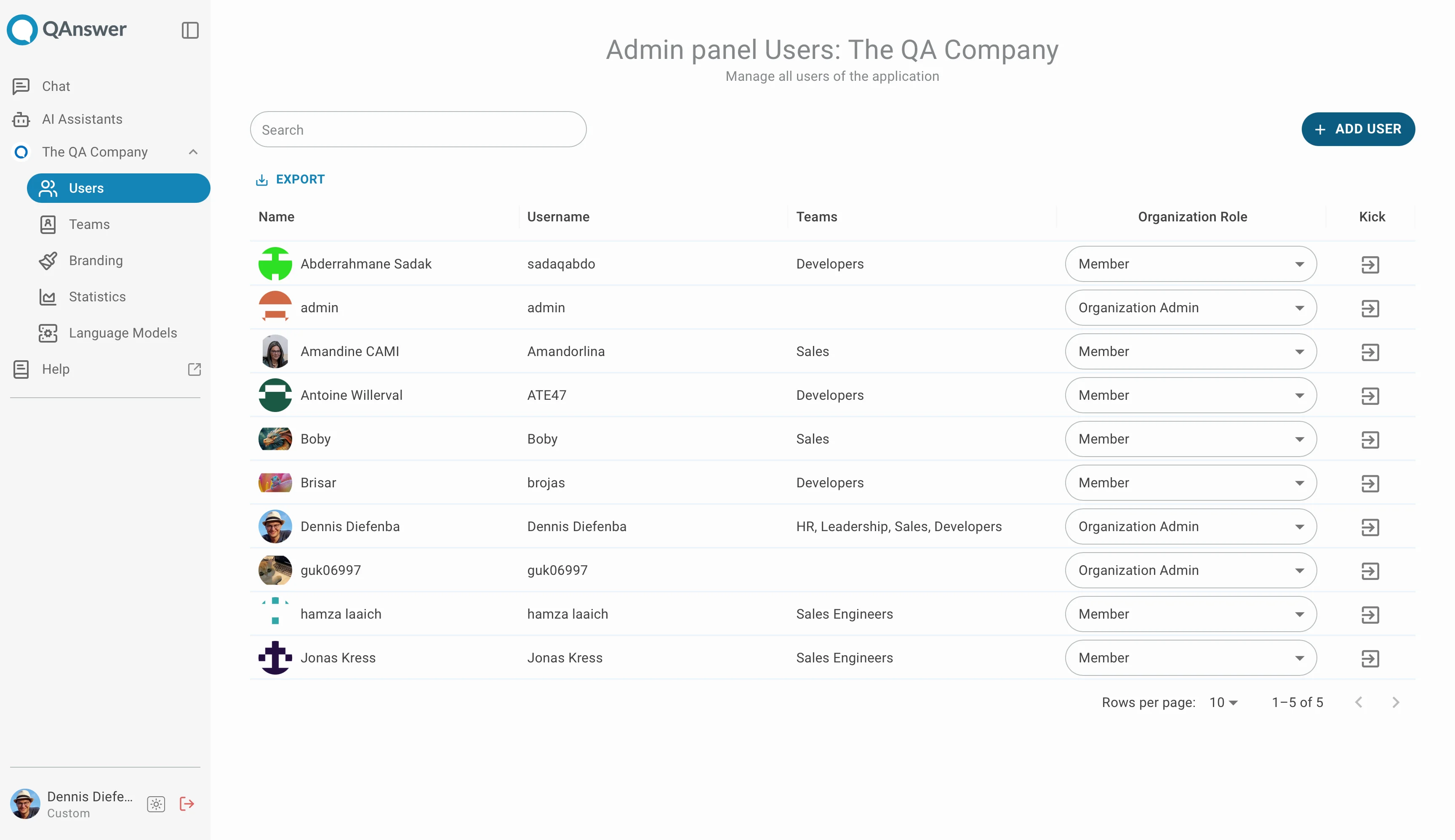Go to previous page of users
This screenshot has height=840, width=1455.
pyautogui.click(x=1358, y=703)
